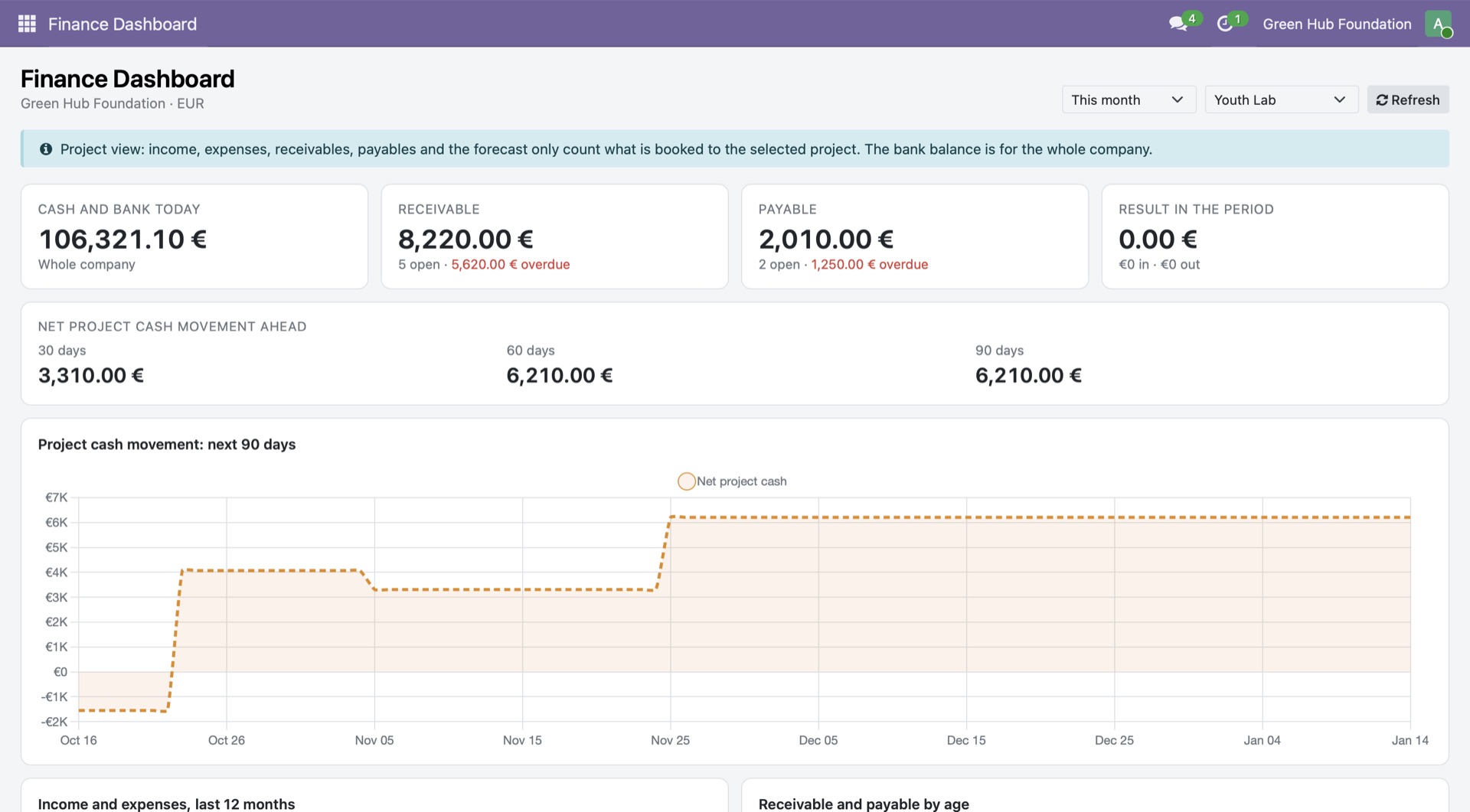The width and height of the screenshot is (1470, 812).
Task: Click the Green Hub Foundation · EUR subtitle
Action: pyautogui.click(x=113, y=104)
